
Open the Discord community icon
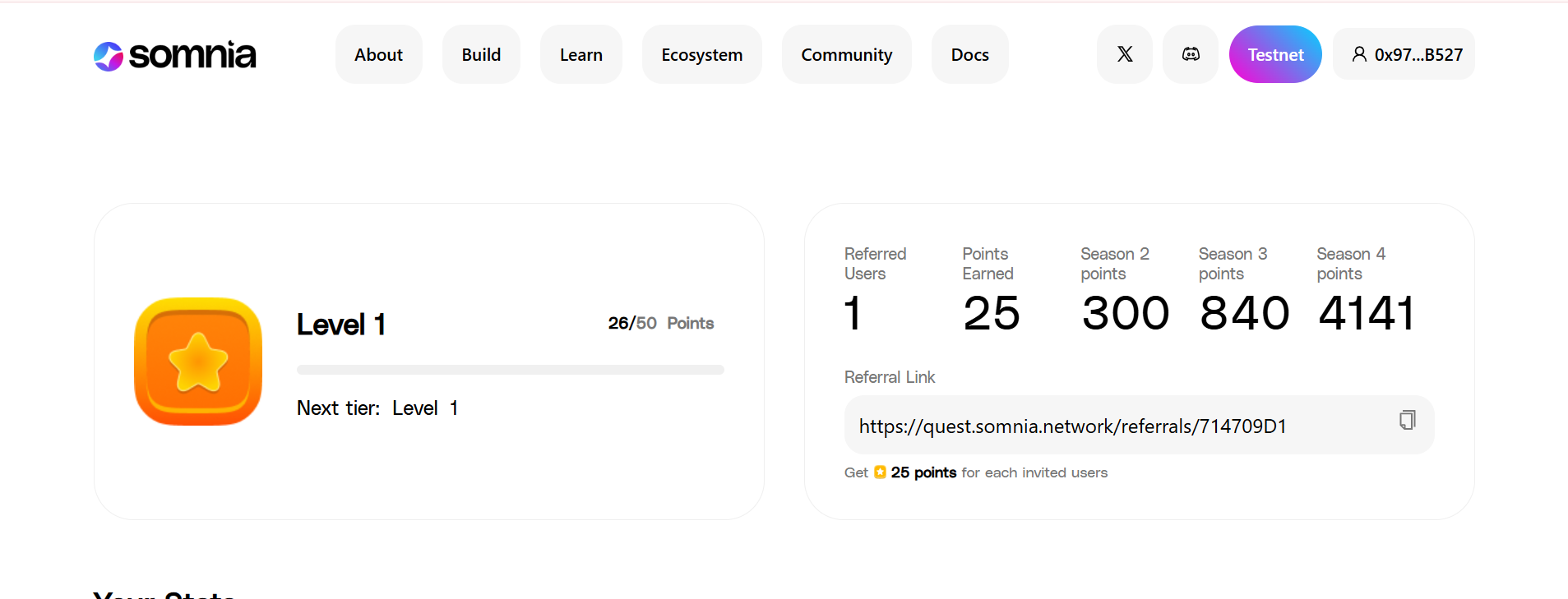pos(1191,54)
